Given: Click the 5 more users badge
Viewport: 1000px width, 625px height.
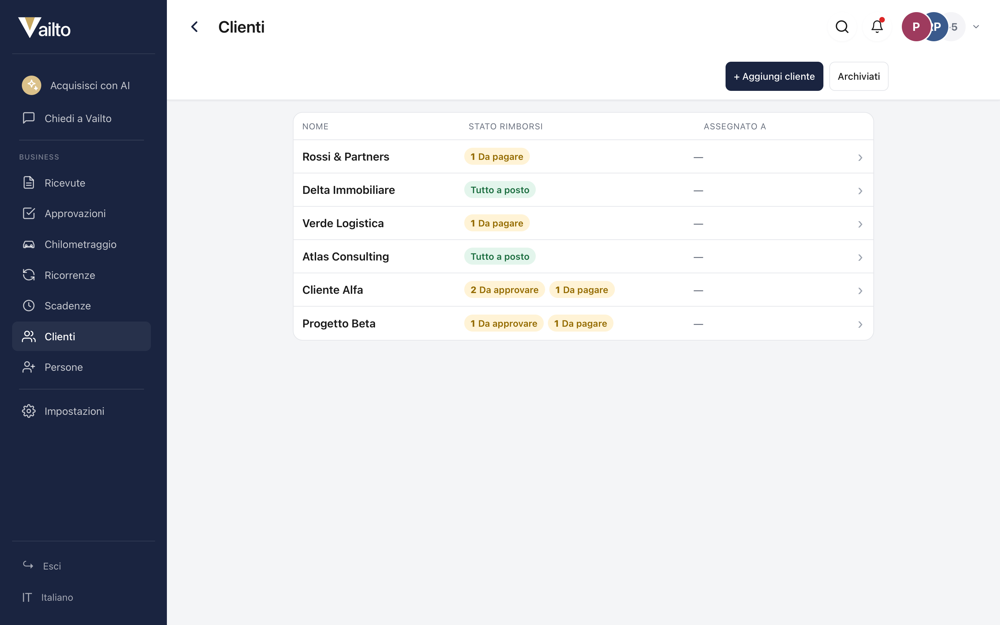Looking at the screenshot, I should pyautogui.click(x=955, y=27).
